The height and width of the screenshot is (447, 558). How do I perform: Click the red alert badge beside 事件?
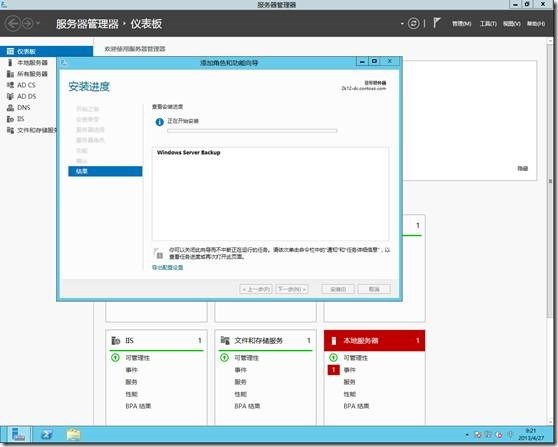click(x=333, y=370)
